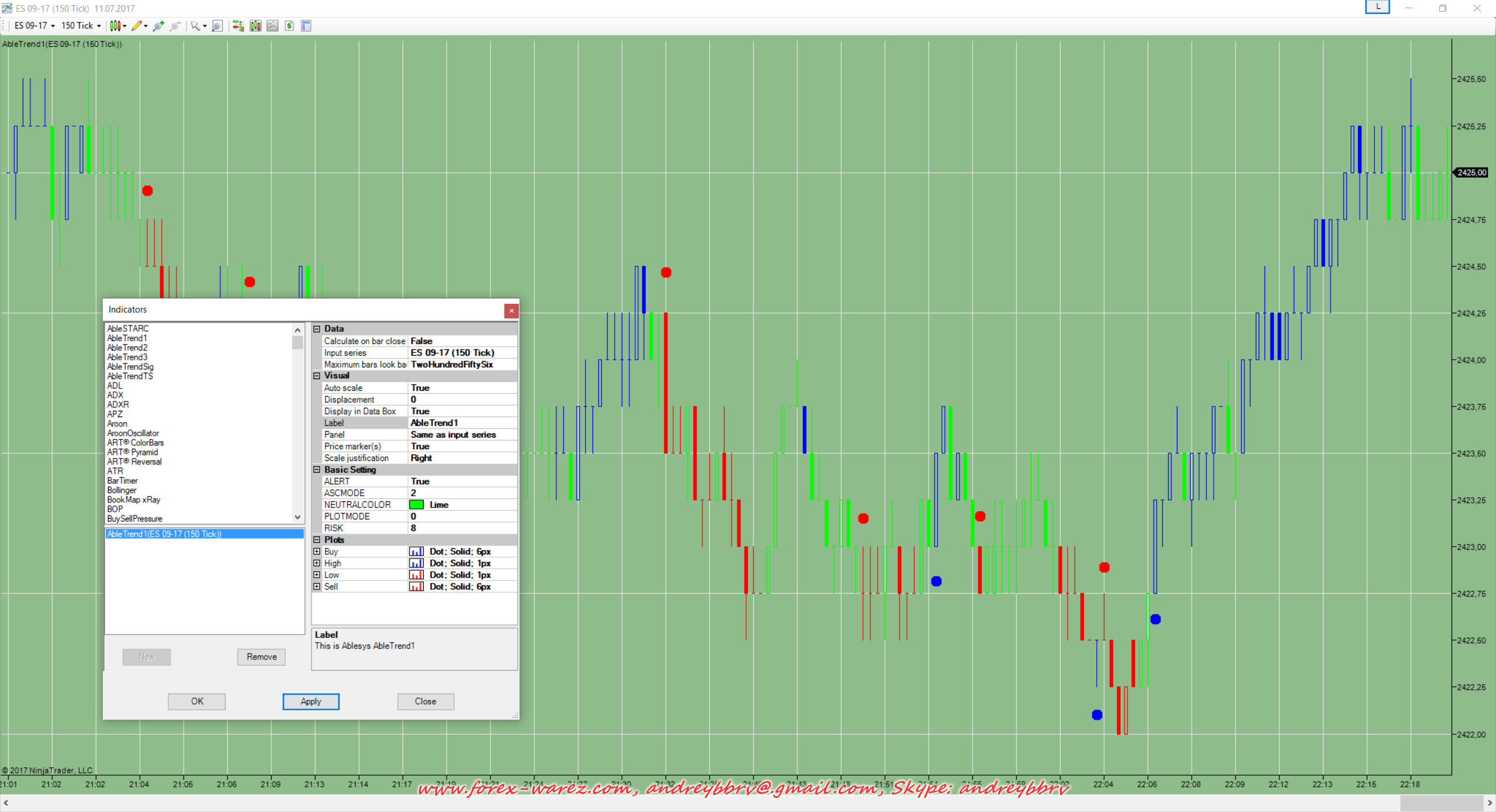The image size is (1496, 812).
Task: Open the pencil drawing tools menu
Action: pos(138,26)
